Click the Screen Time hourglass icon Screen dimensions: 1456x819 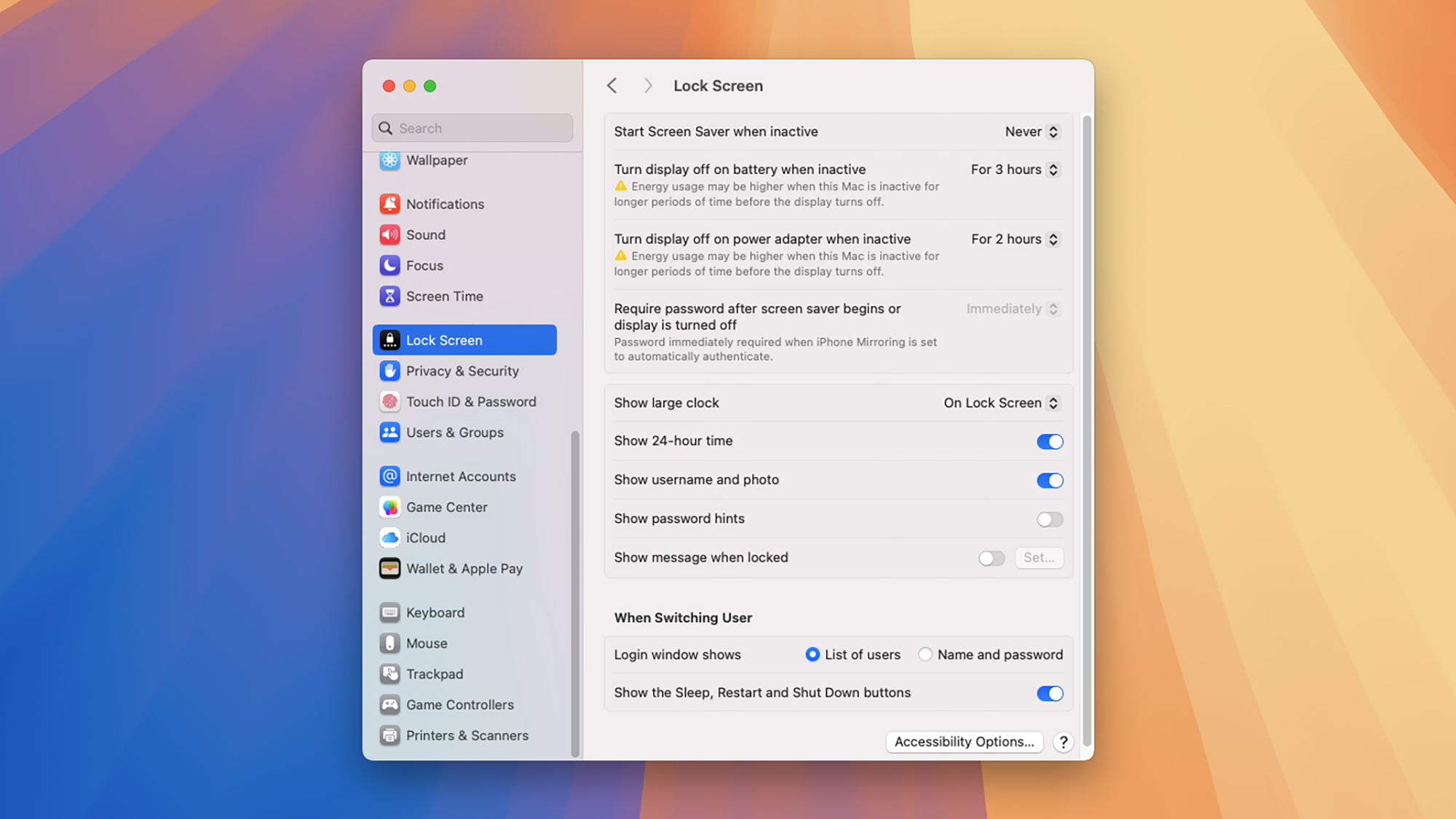[x=389, y=296]
